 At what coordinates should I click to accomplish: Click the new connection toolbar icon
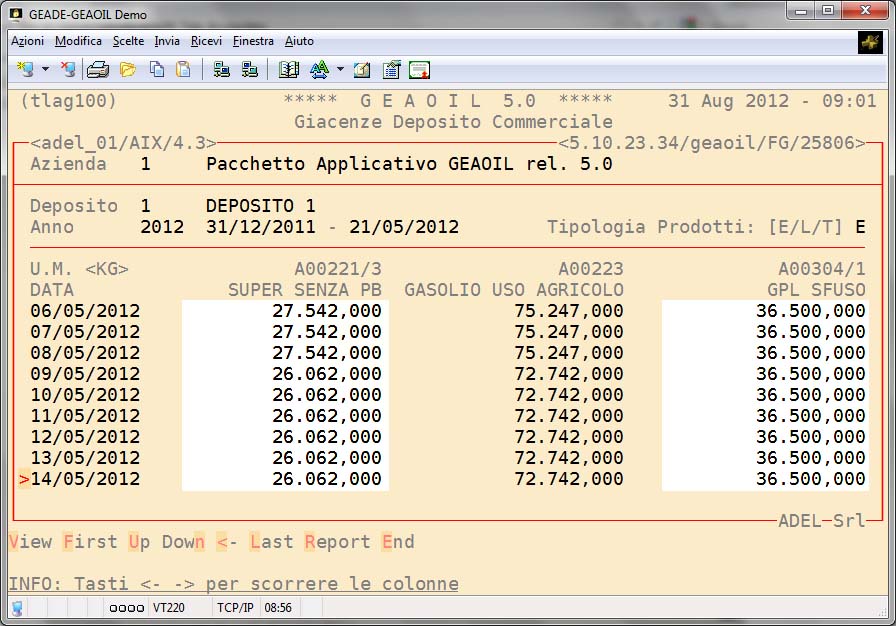click(26, 69)
